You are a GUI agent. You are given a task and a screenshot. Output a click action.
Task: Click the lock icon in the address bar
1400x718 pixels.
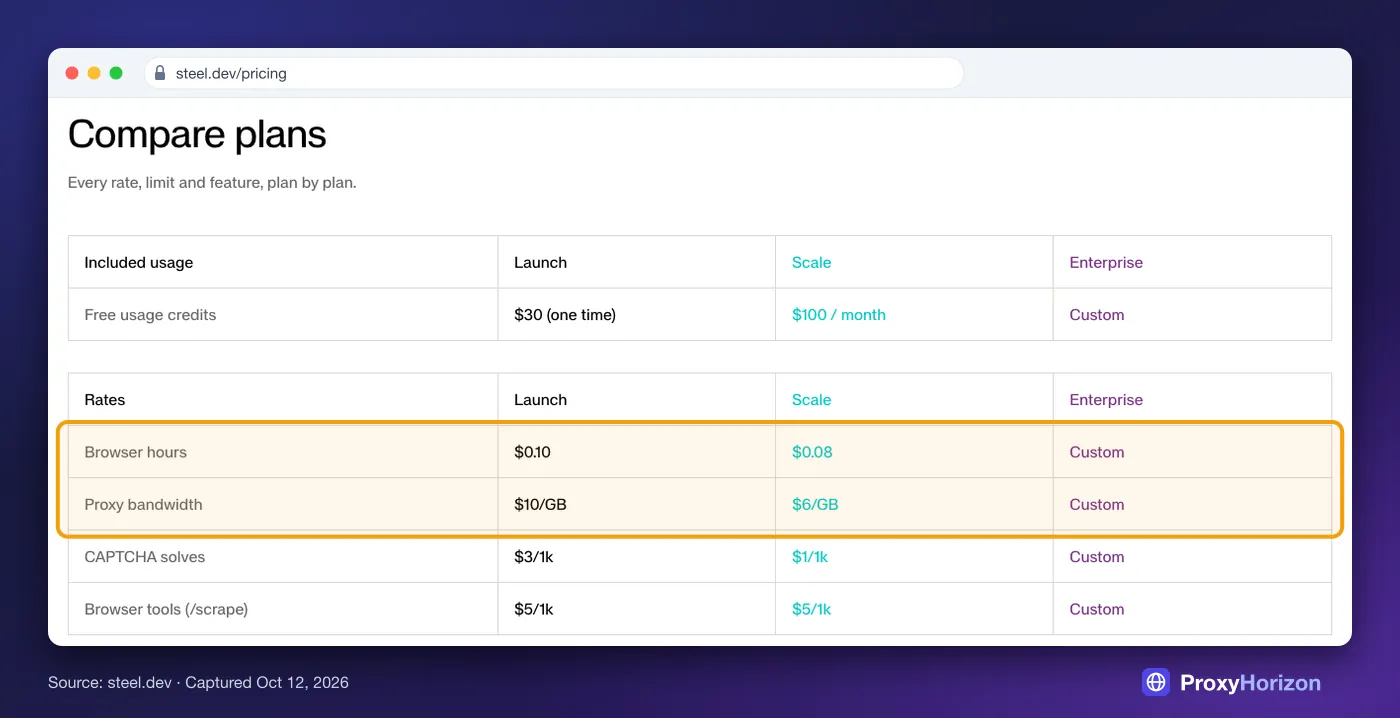click(x=160, y=73)
